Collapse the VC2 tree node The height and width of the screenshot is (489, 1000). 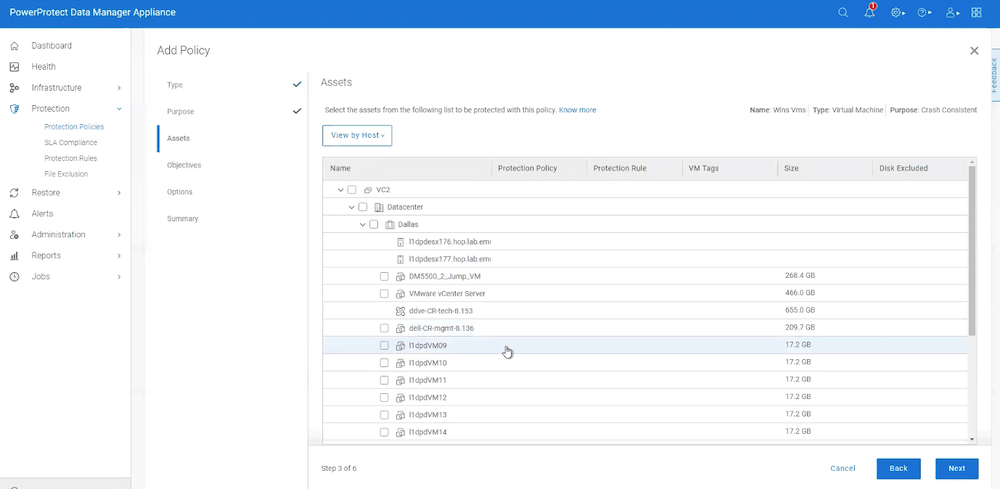341,190
